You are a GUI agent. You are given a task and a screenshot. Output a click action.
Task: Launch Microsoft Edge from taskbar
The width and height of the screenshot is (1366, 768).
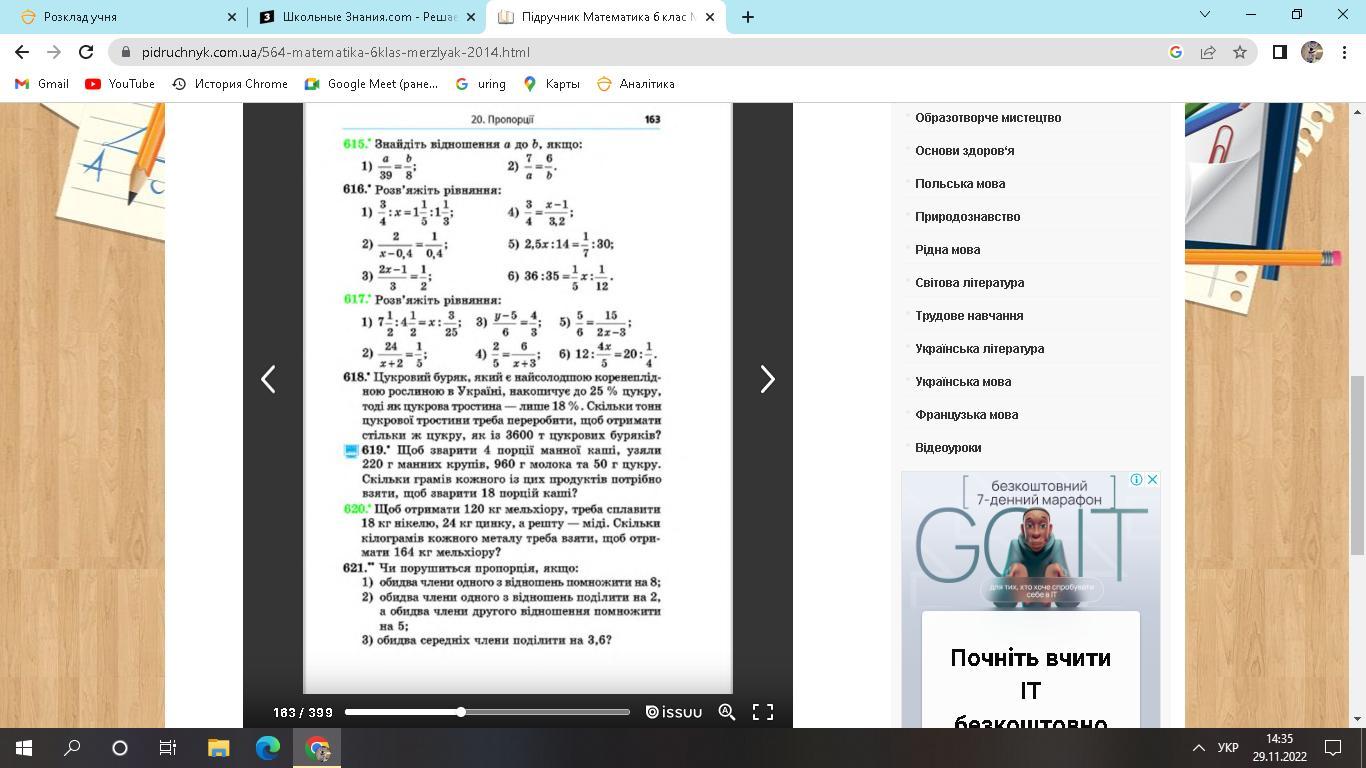tap(268, 748)
